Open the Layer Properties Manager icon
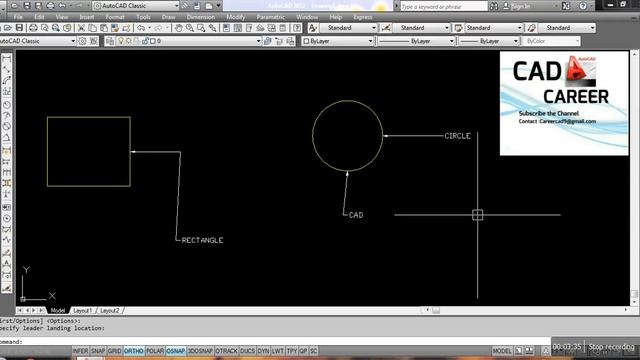Viewport: 640px width, 360px height. (x=110, y=41)
